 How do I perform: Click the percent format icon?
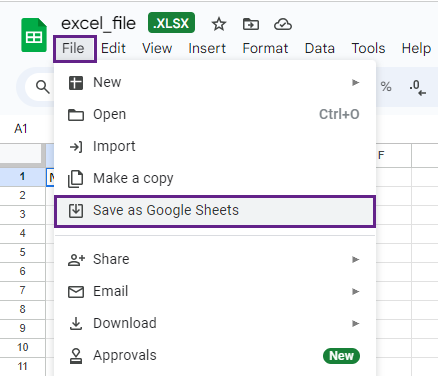click(386, 87)
